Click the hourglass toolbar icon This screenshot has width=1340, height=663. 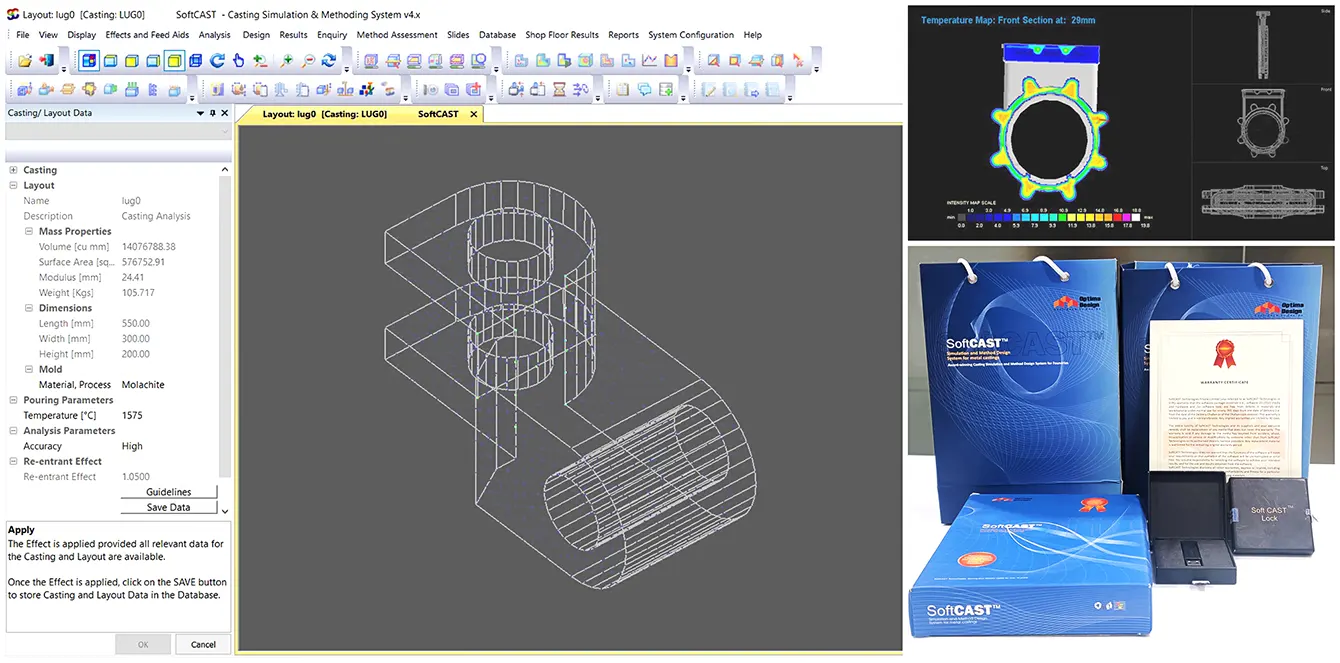click(x=560, y=89)
